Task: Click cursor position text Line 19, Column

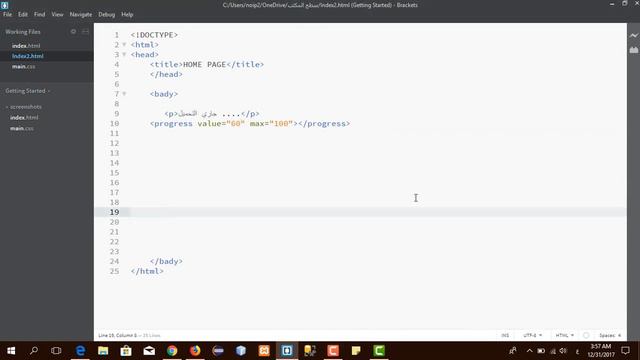Action: click(117, 335)
